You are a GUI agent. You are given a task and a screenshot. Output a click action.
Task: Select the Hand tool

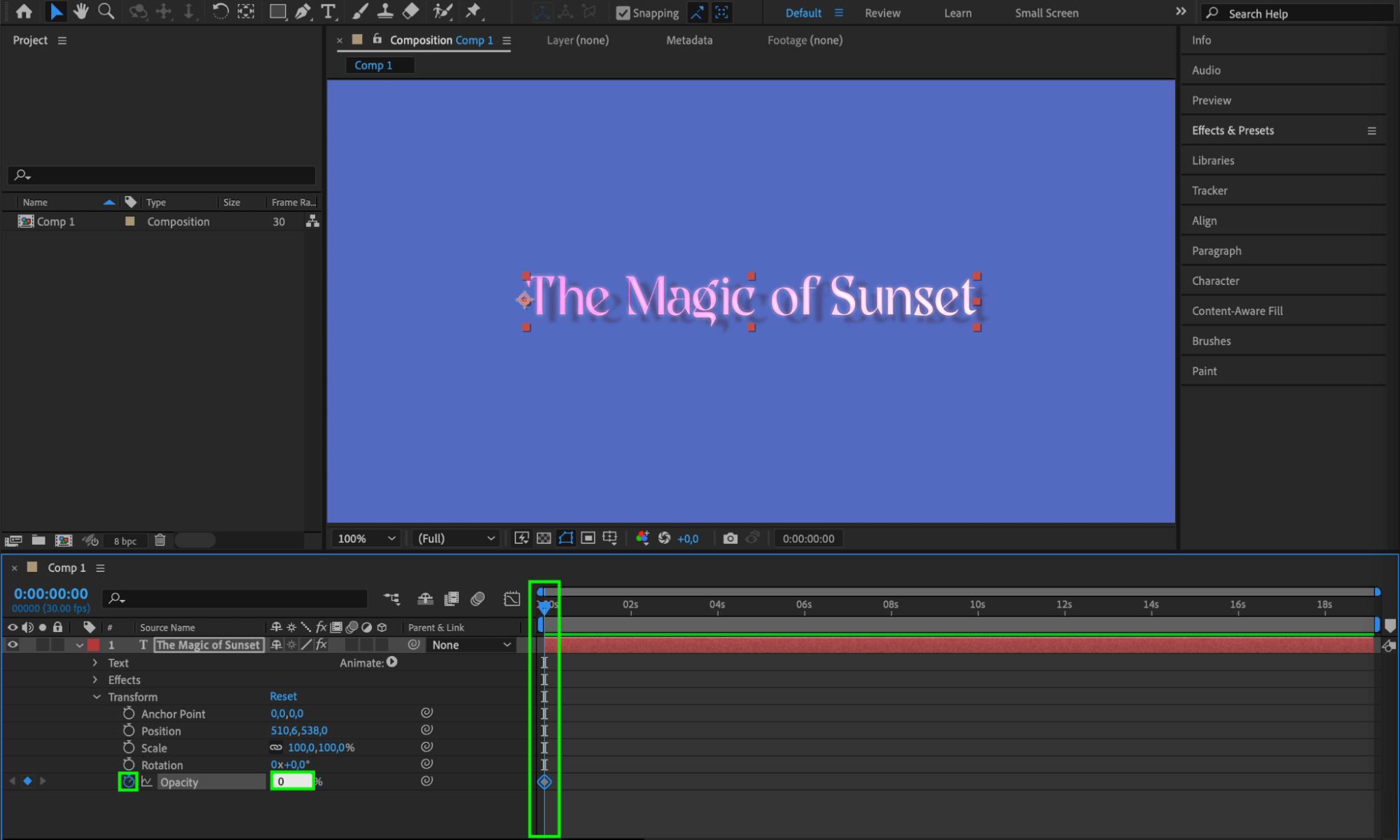(81, 11)
